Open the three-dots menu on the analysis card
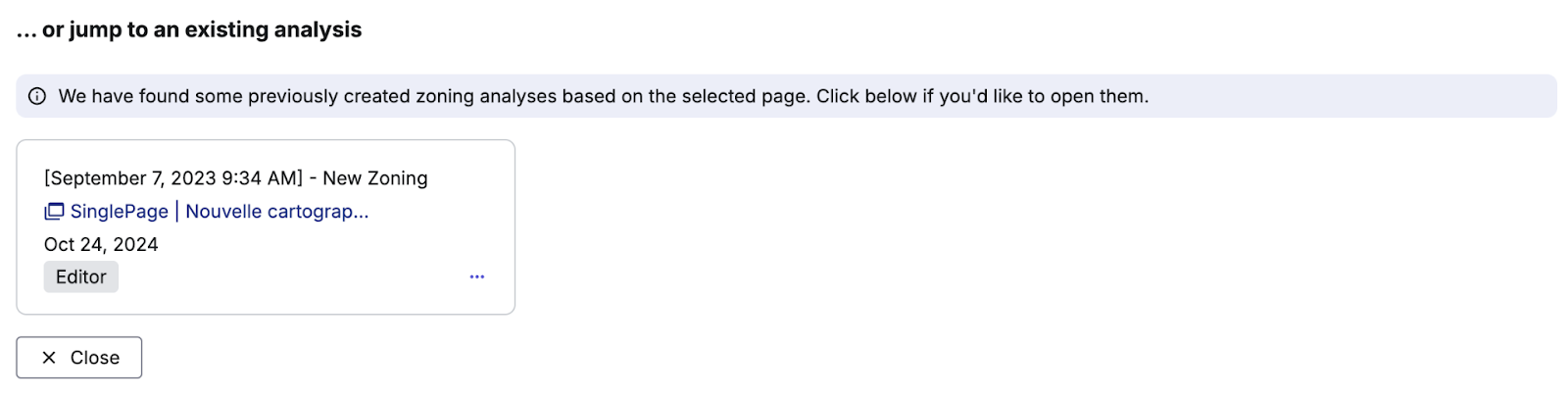 [x=477, y=277]
